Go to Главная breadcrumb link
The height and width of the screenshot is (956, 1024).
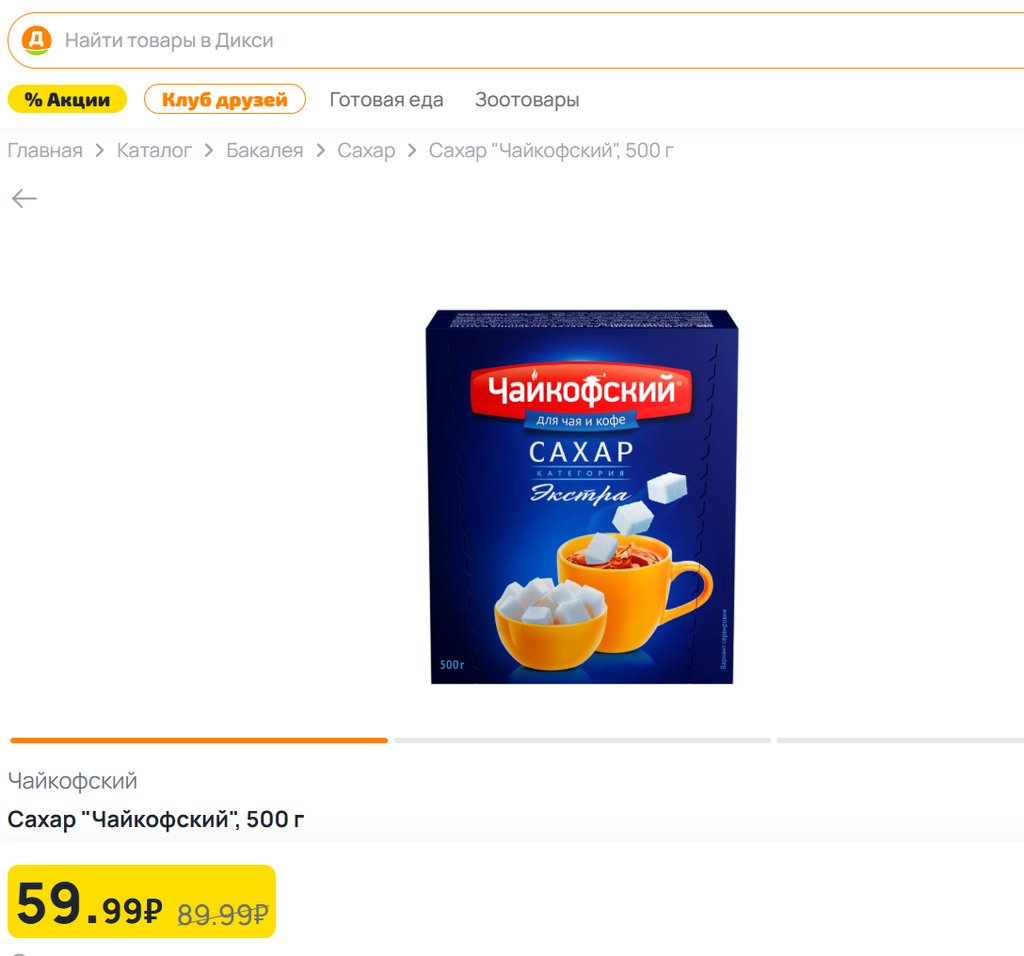point(45,151)
